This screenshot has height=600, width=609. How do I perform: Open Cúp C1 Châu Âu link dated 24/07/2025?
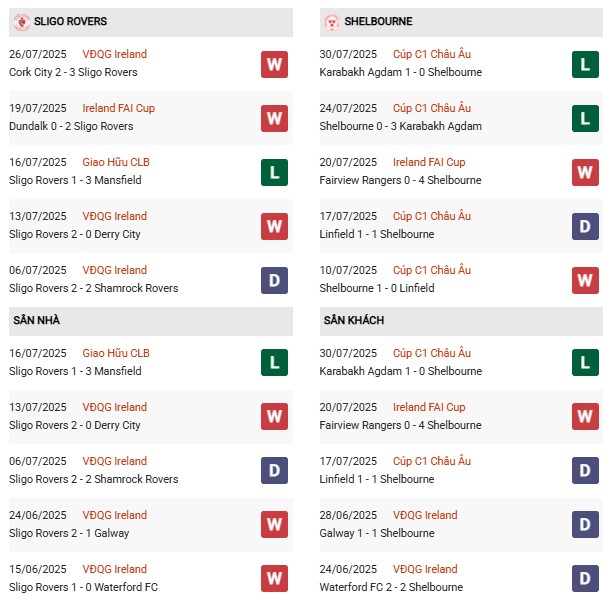pyautogui.click(x=432, y=108)
